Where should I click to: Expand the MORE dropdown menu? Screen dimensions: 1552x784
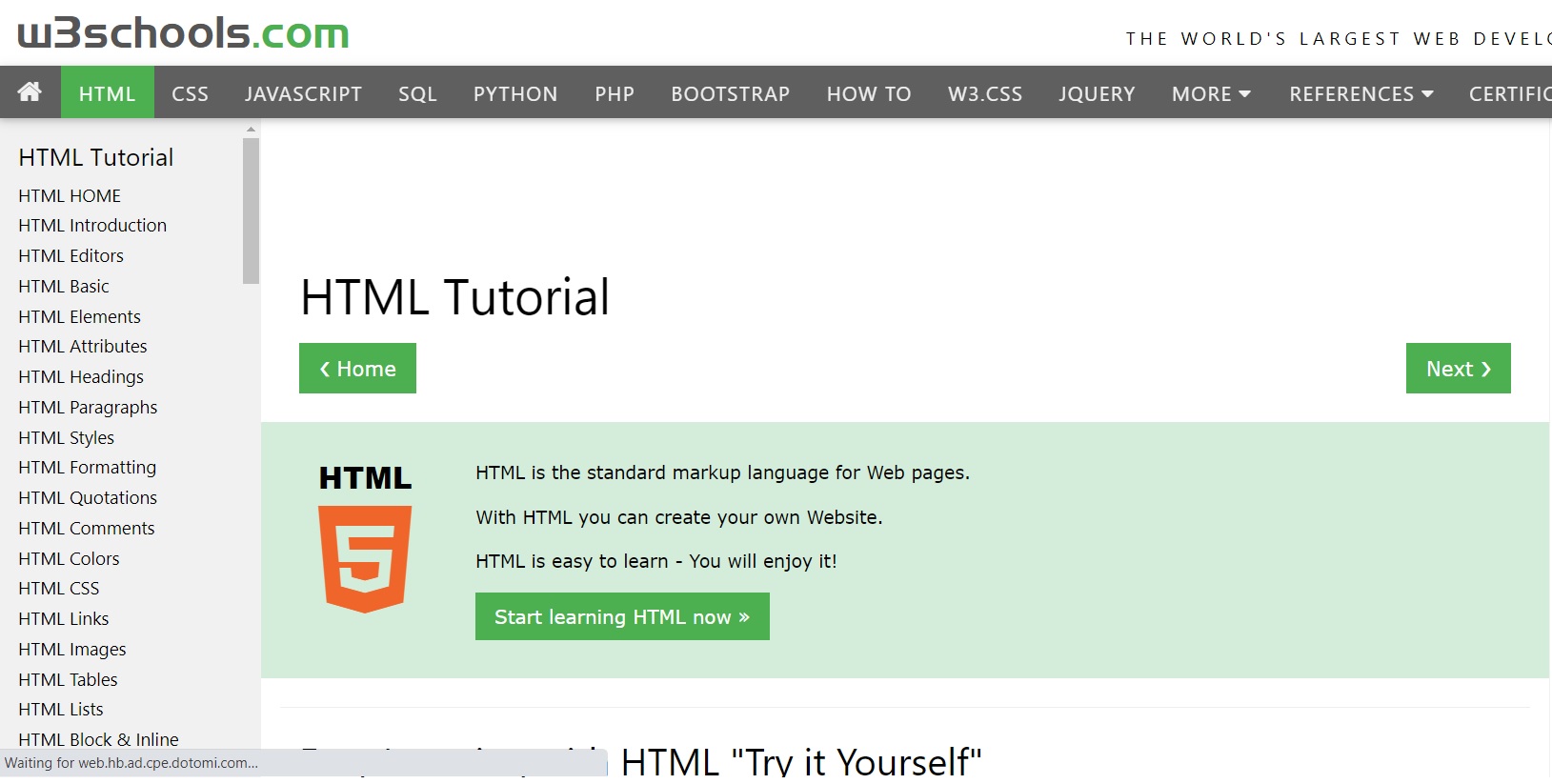(x=1211, y=93)
